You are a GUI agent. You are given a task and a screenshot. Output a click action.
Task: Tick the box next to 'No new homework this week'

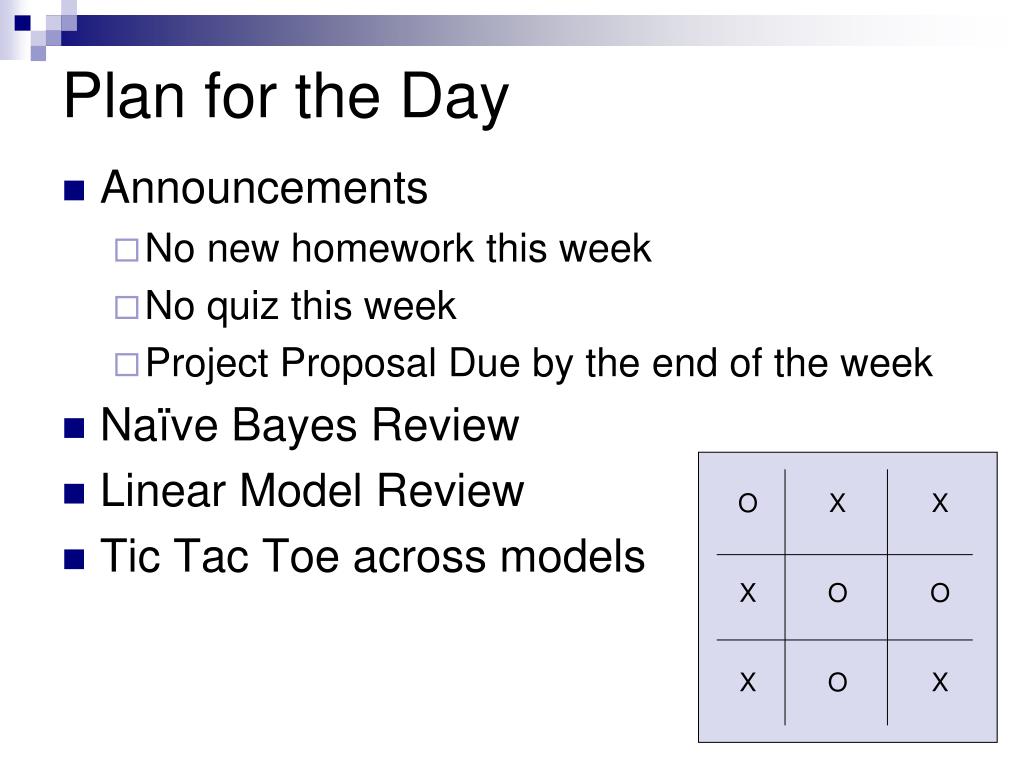126,250
